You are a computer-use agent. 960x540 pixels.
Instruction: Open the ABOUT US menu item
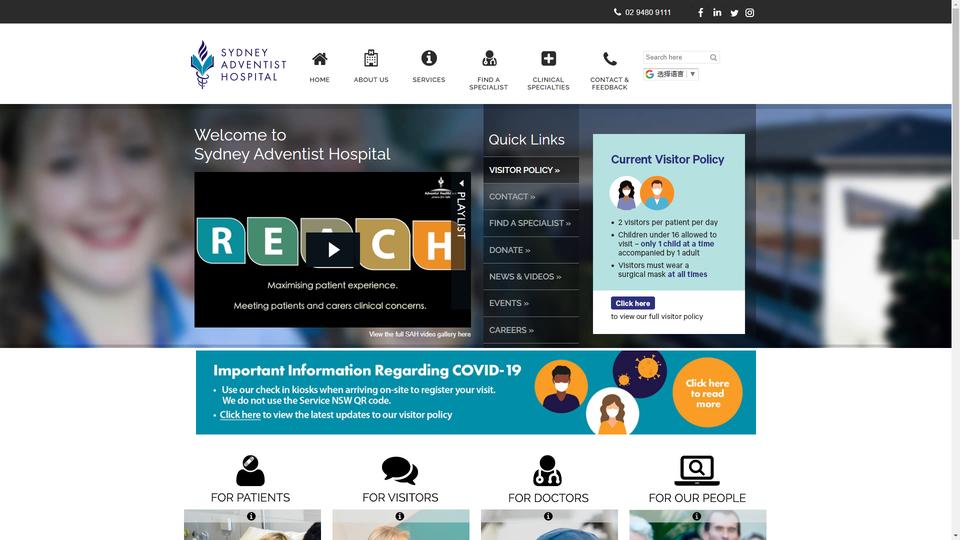tap(371, 80)
